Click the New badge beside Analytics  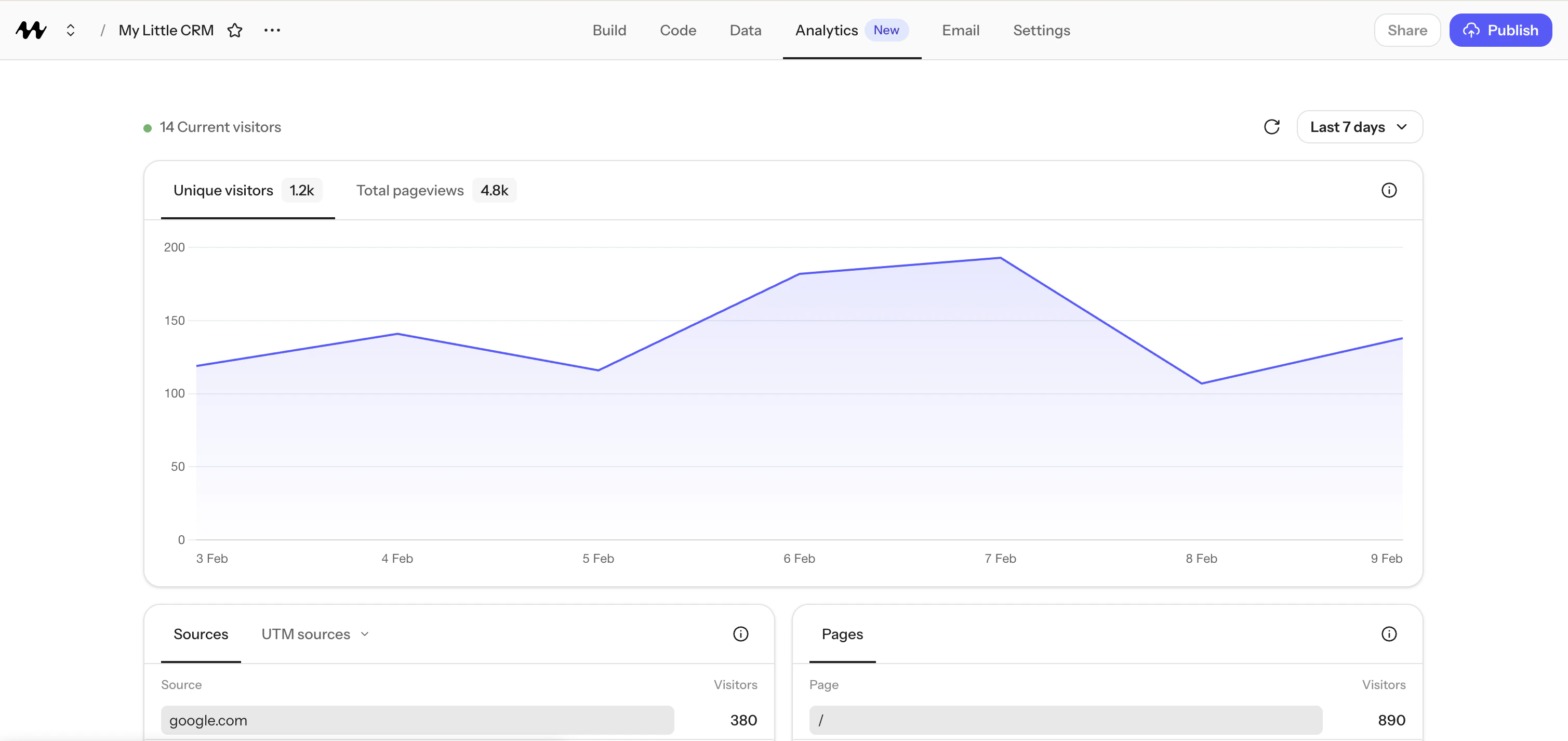886,30
